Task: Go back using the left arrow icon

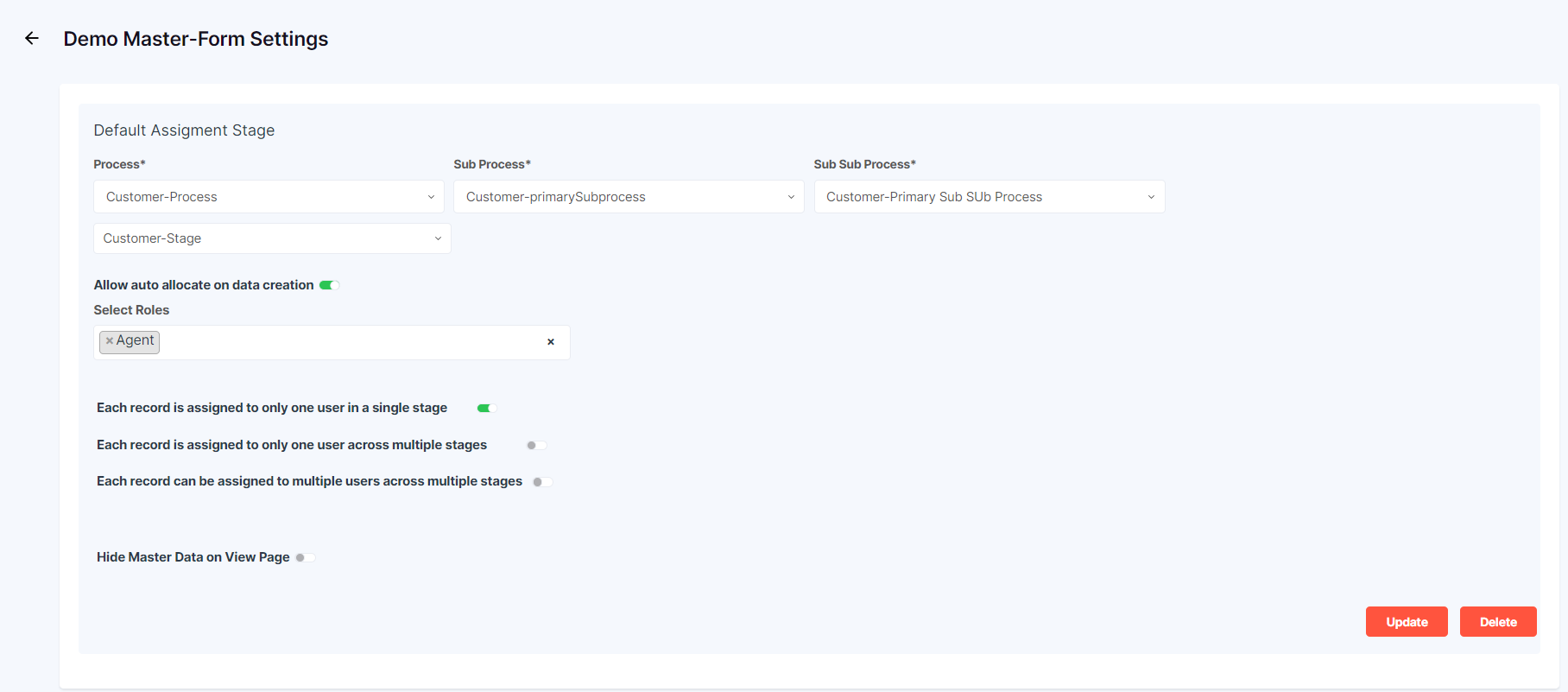Action: tap(32, 38)
